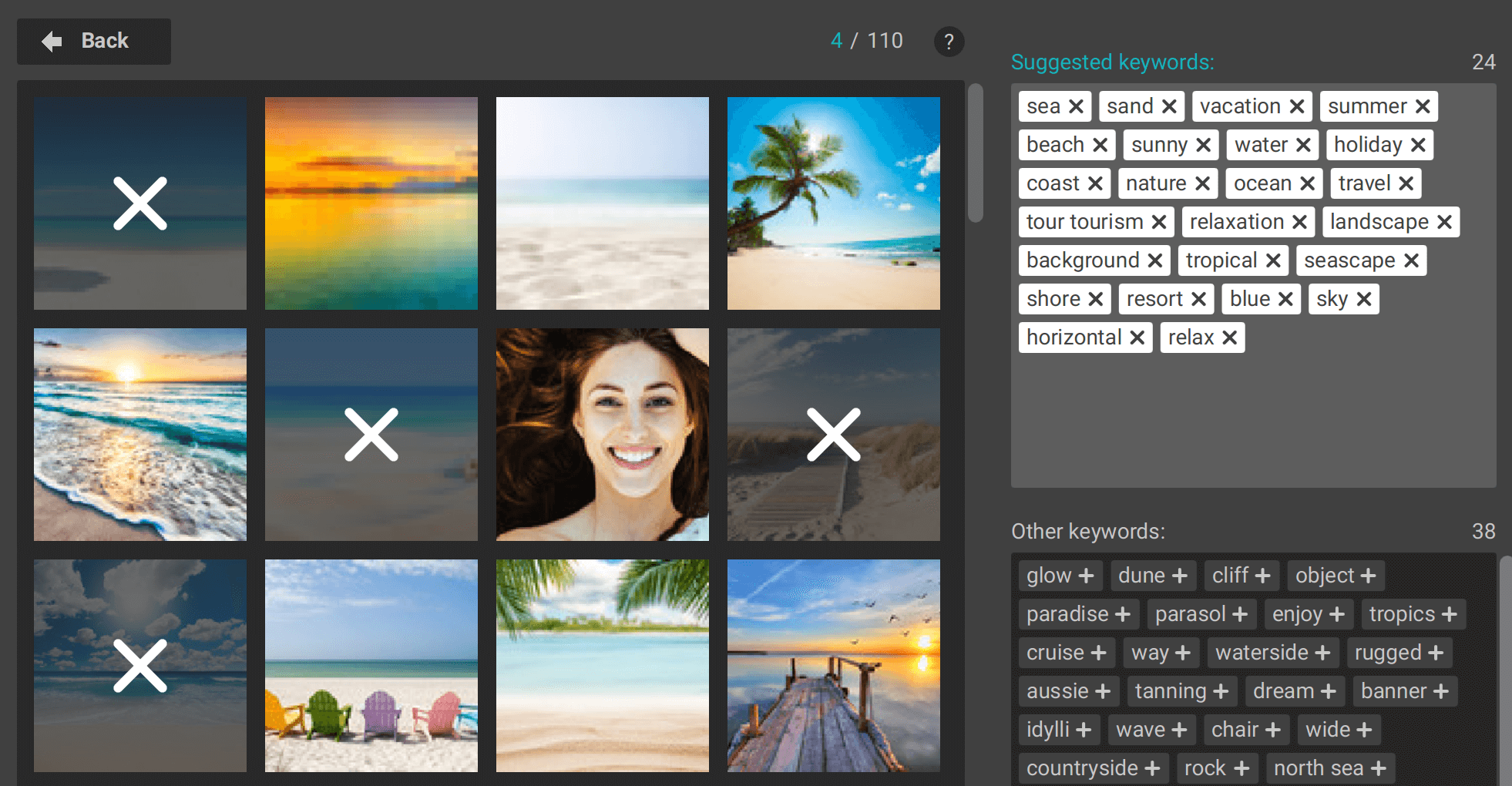
Task: Remove the 'sea' keyword via its X
Action: [x=1076, y=106]
